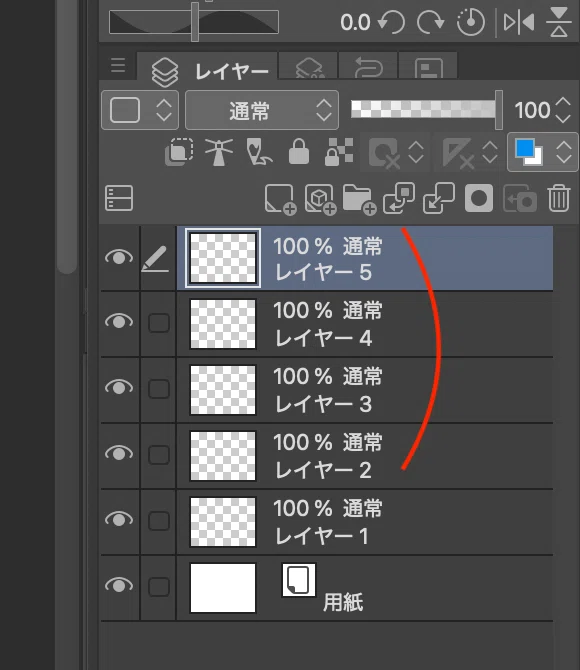
Task: Click the 用紙 layer label
Action: point(343,602)
